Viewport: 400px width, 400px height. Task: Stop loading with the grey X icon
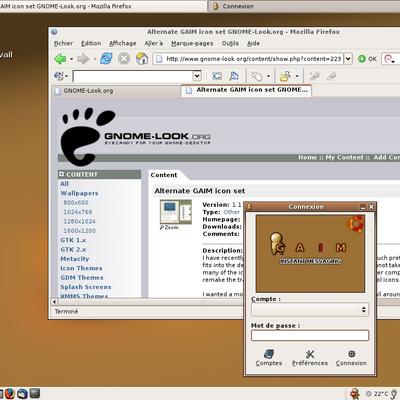pyautogui.click(x=124, y=59)
